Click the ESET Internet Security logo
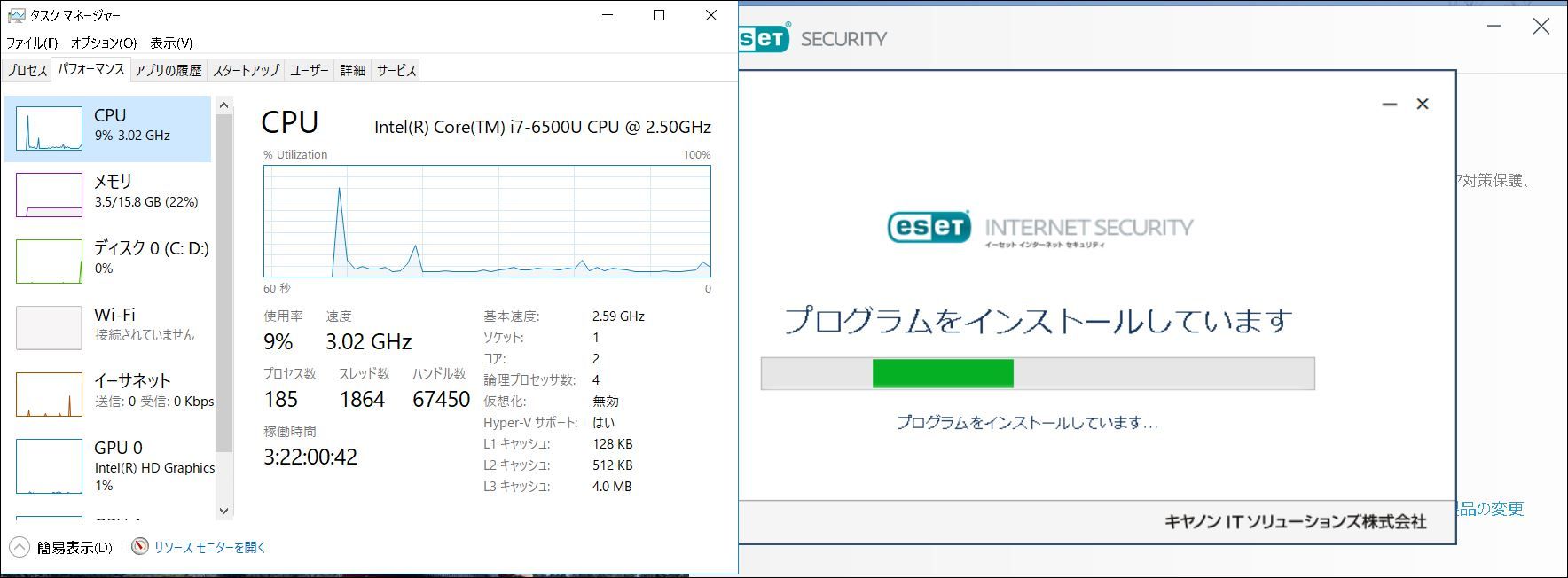 pyautogui.click(x=1040, y=229)
